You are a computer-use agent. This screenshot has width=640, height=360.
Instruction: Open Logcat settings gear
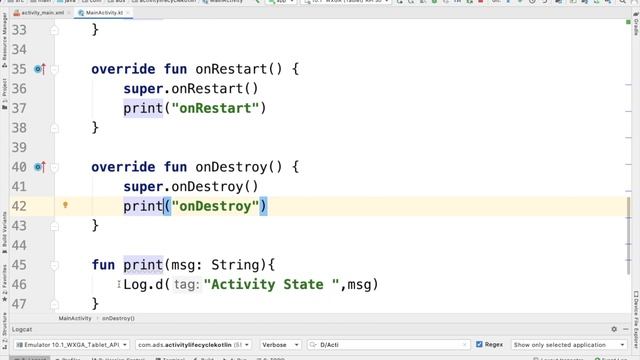(614, 329)
